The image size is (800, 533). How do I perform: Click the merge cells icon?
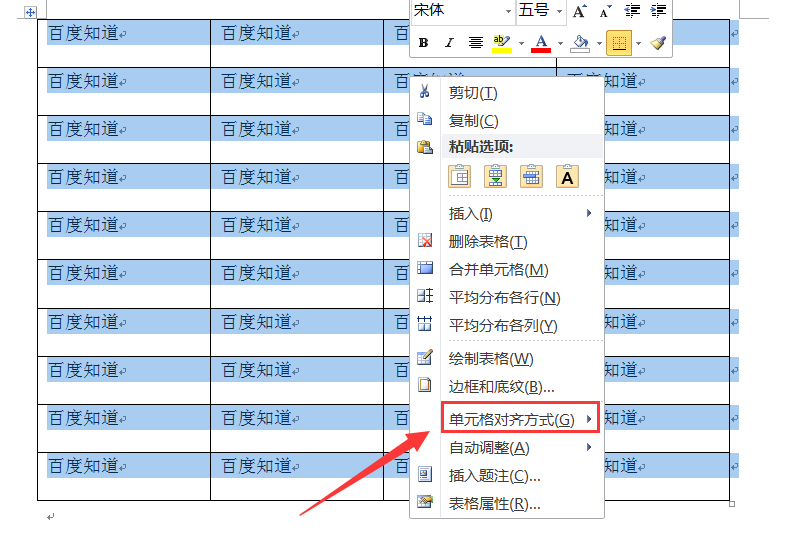[424, 268]
